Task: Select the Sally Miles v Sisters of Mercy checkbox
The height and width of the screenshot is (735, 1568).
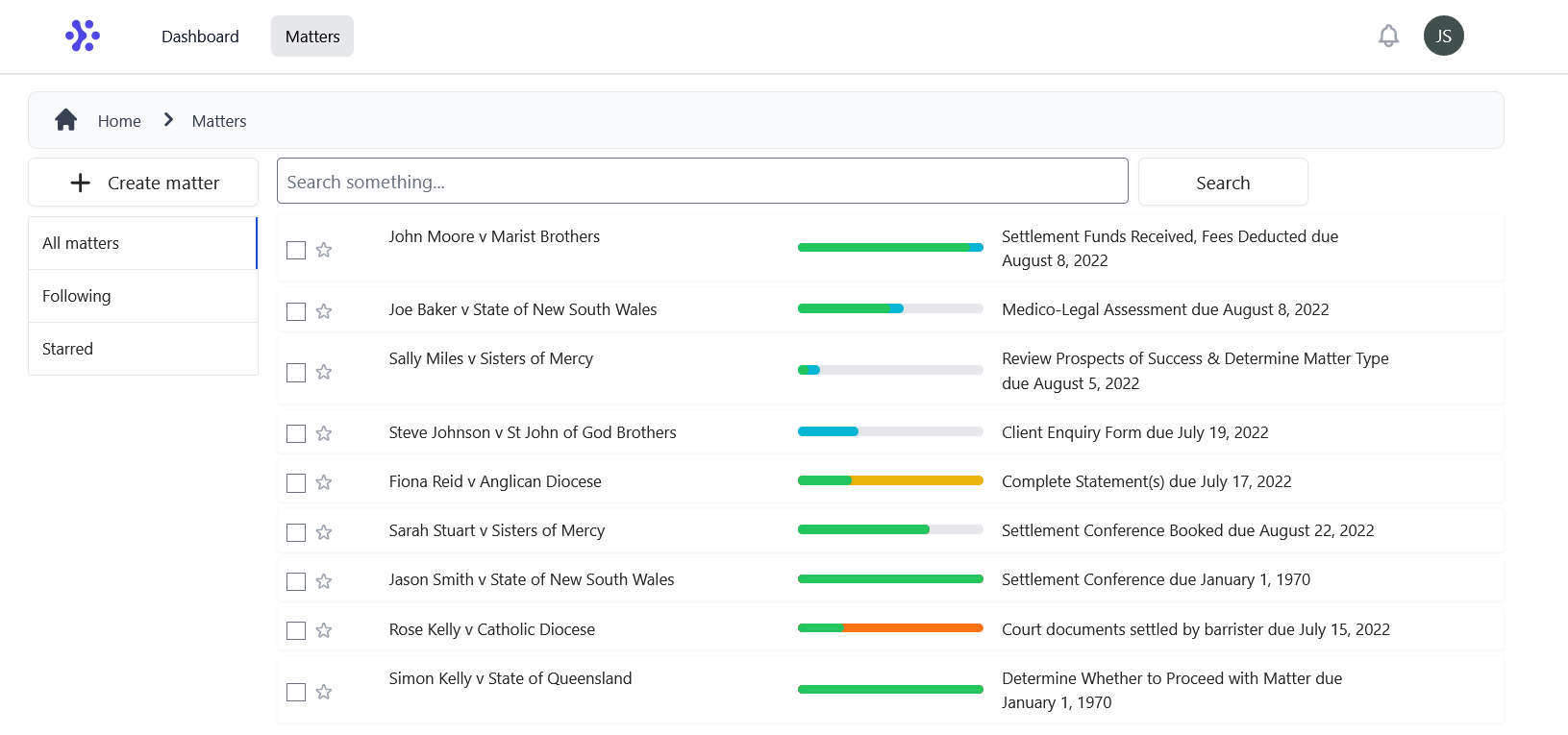Action: coord(296,372)
